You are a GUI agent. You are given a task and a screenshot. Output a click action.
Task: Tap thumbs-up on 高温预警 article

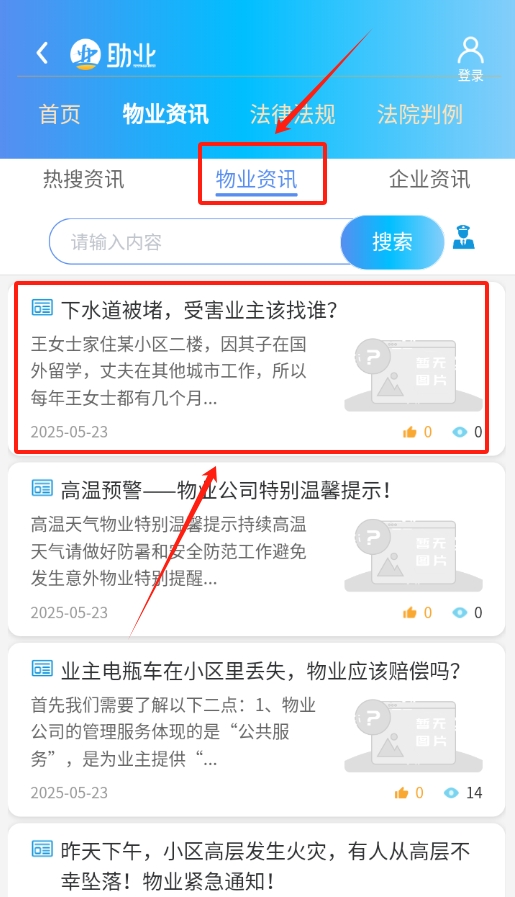tap(410, 613)
